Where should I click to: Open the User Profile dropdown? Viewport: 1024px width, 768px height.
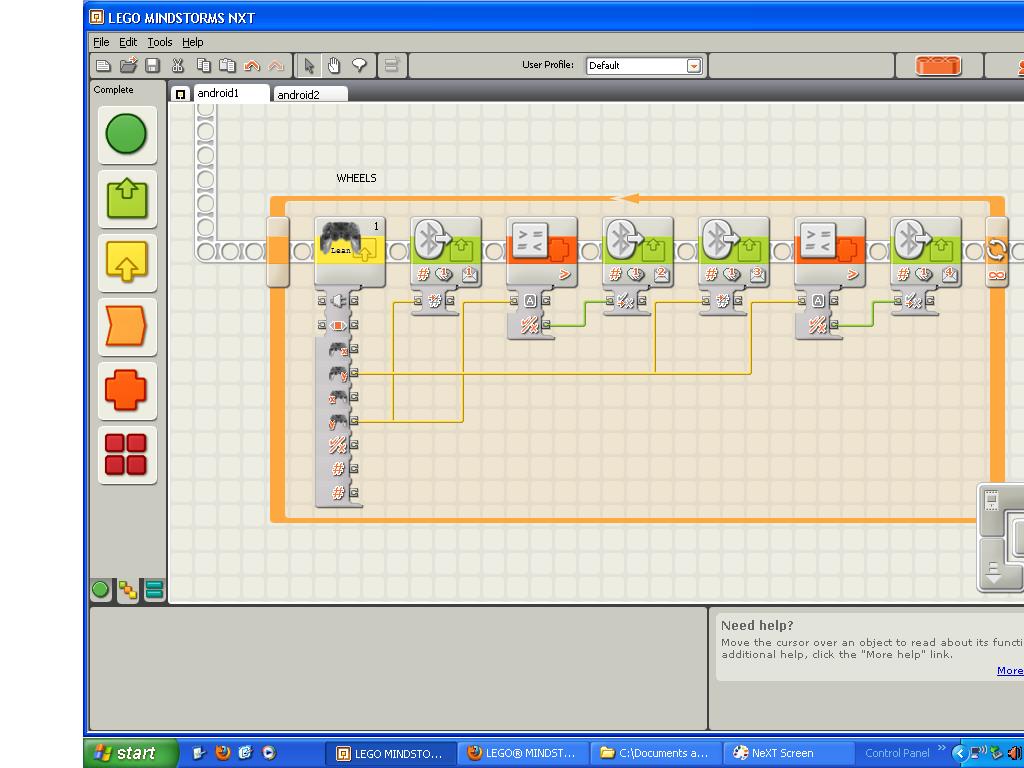coord(693,66)
